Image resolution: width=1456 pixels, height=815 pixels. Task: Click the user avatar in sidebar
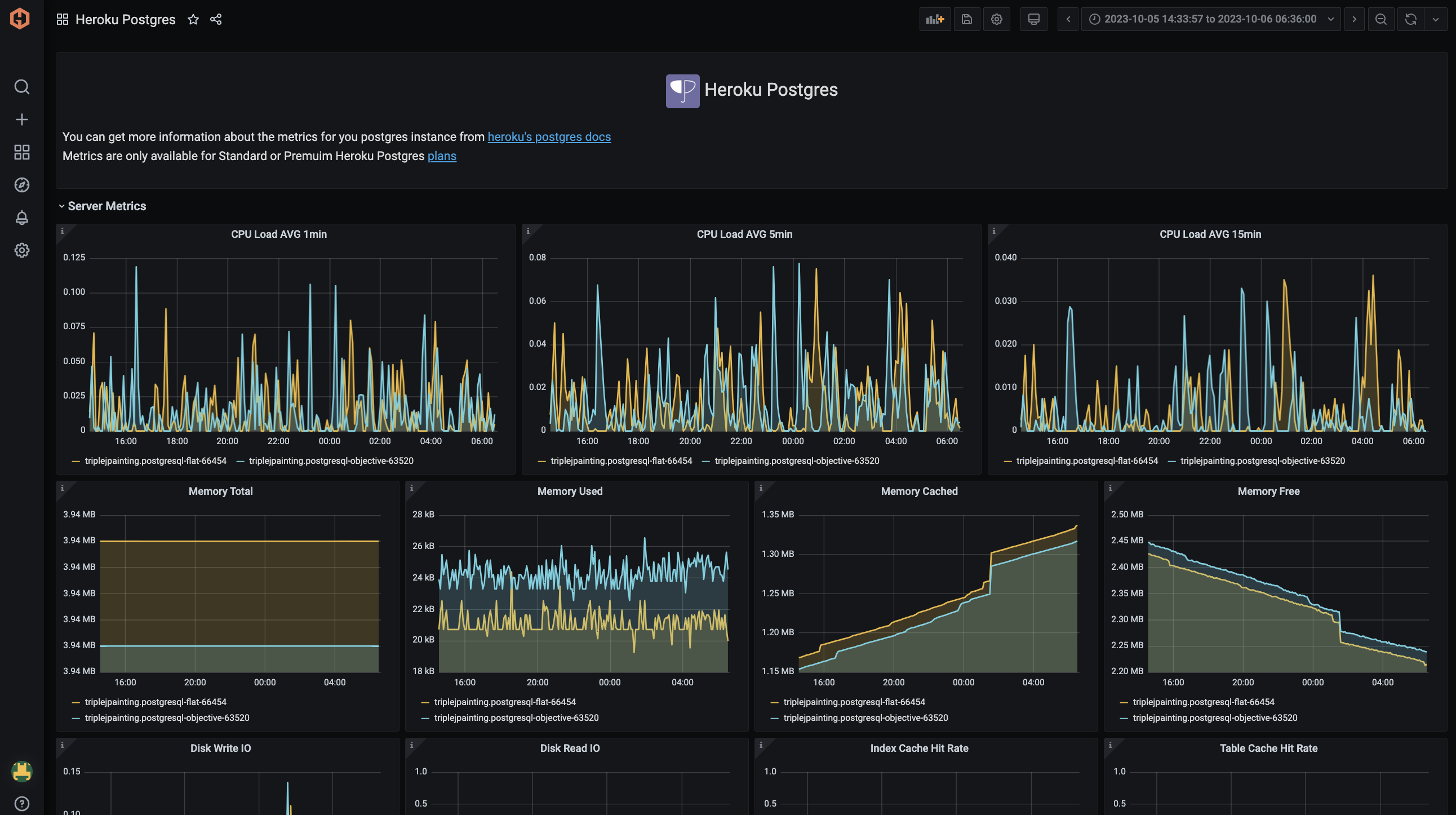click(x=21, y=772)
